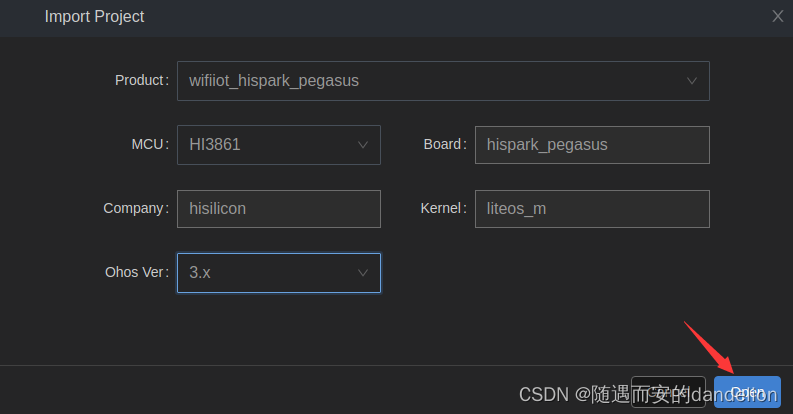793x414 pixels.
Task: Click the Ohos Ver chevron arrow
Action: (x=363, y=273)
